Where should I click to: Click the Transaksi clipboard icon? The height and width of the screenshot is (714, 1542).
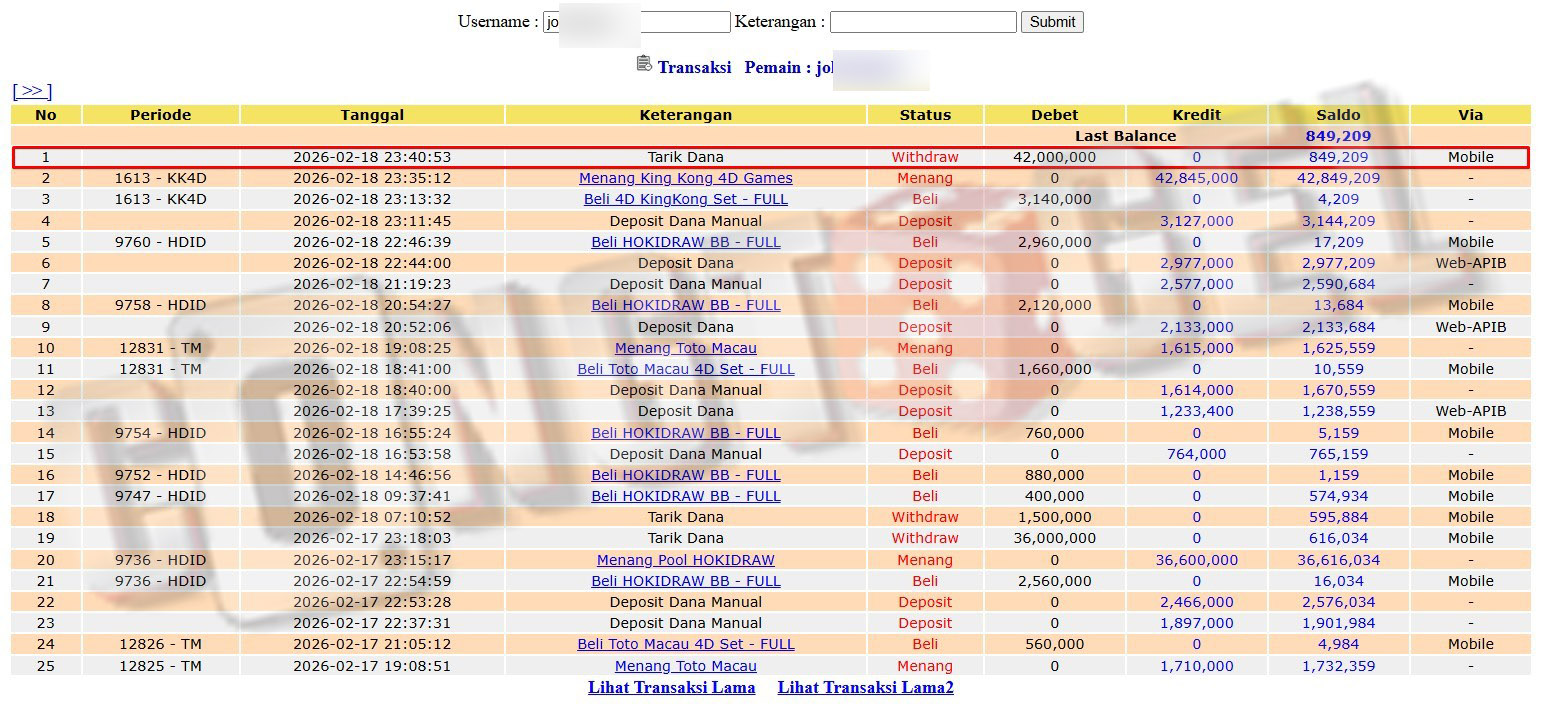point(644,64)
